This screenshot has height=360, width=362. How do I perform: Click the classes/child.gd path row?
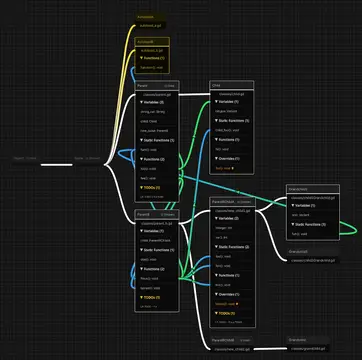click(232, 94)
